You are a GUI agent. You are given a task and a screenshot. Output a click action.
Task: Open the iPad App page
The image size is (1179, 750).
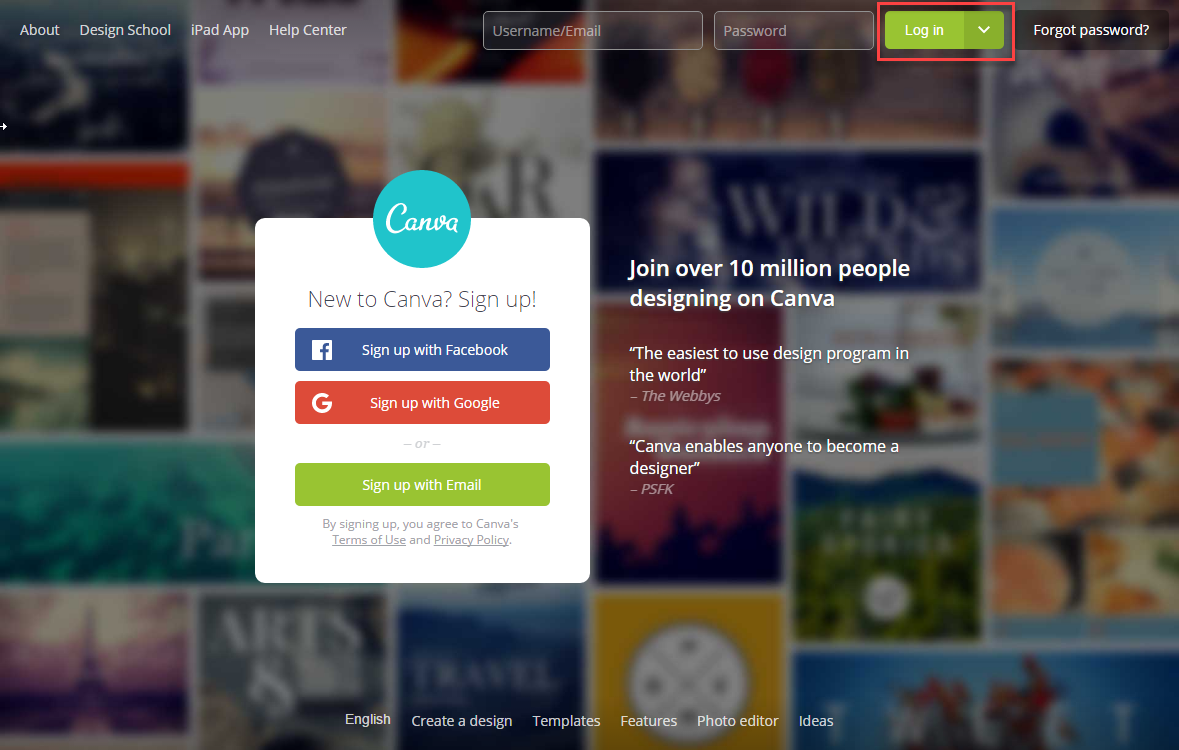coord(220,30)
